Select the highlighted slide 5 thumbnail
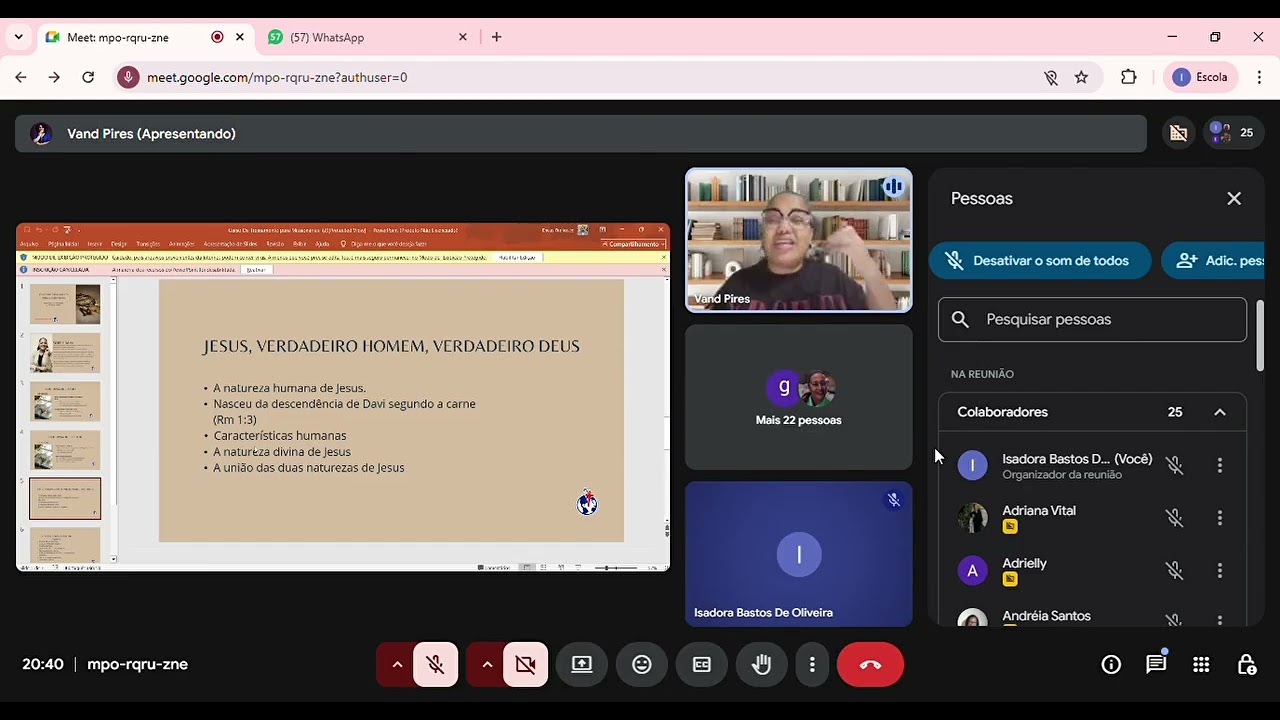Screen dimensions: 1280x720 tap(65, 498)
